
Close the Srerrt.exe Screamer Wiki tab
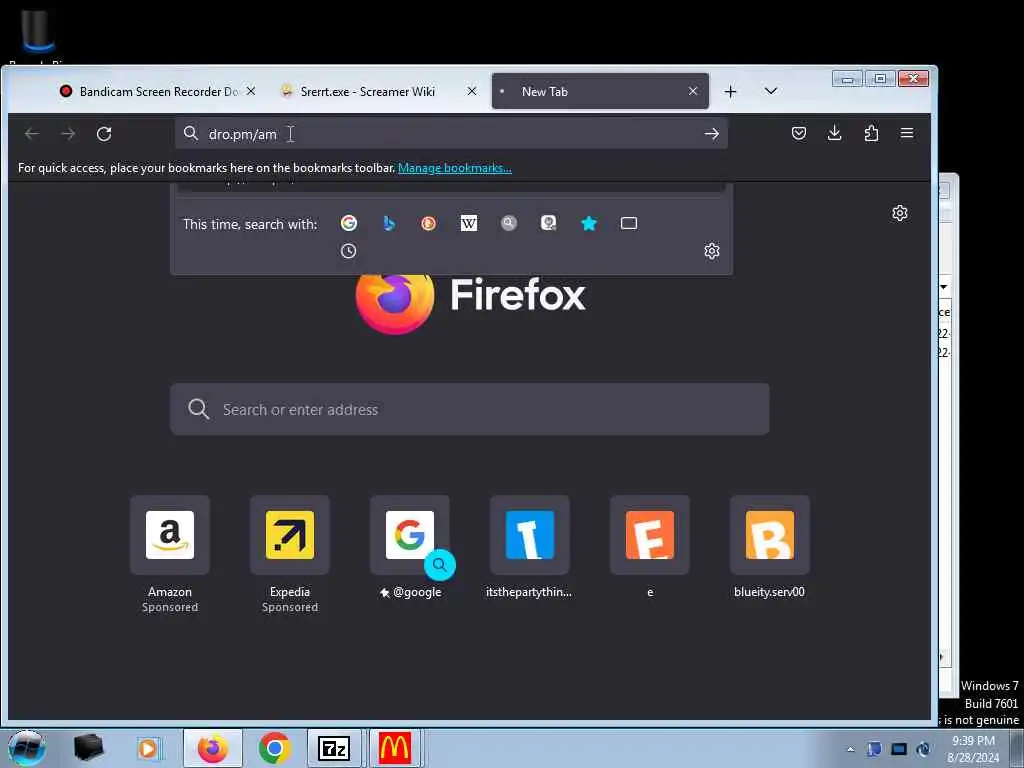coord(472,91)
